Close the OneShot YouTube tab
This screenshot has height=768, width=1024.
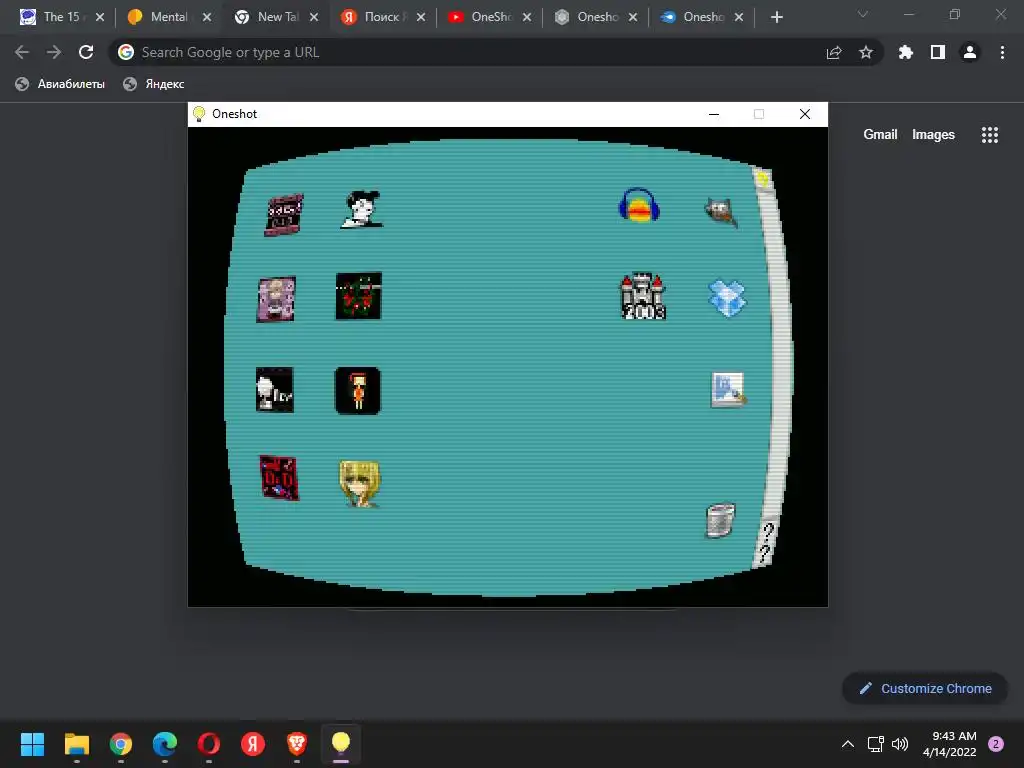click(527, 17)
